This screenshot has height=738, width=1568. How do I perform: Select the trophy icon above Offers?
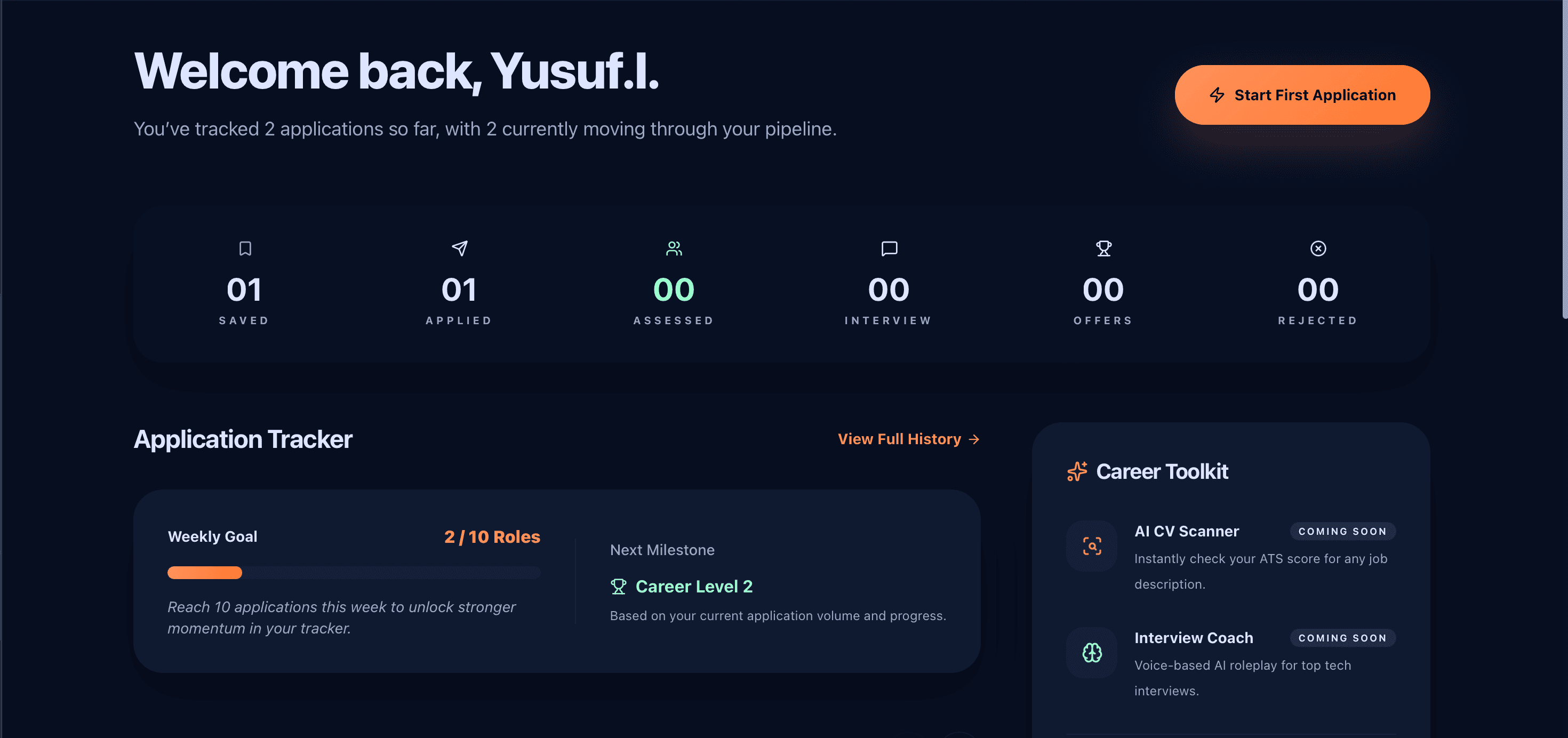coord(1103,248)
